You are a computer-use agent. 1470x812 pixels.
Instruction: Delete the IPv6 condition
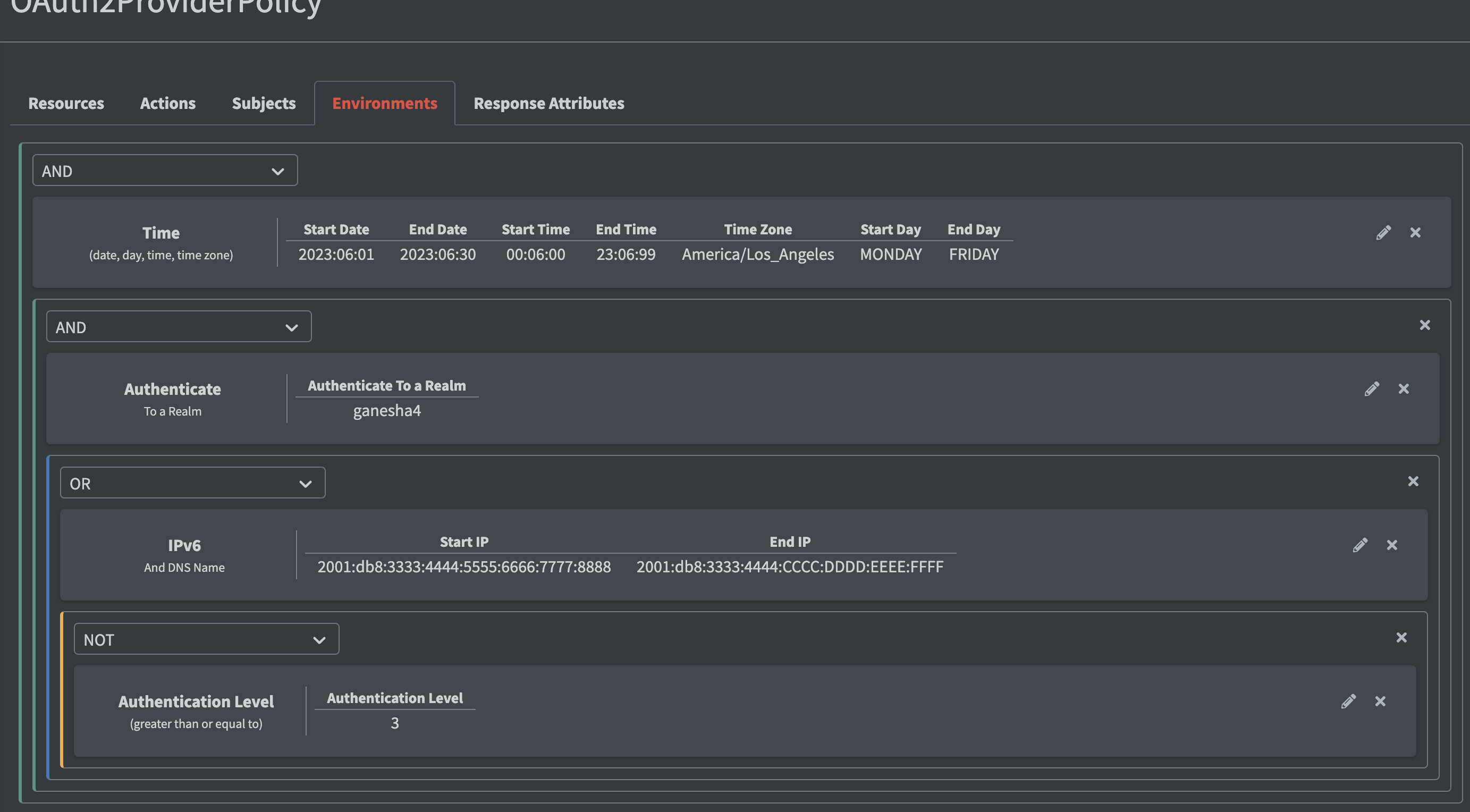click(1392, 546)
